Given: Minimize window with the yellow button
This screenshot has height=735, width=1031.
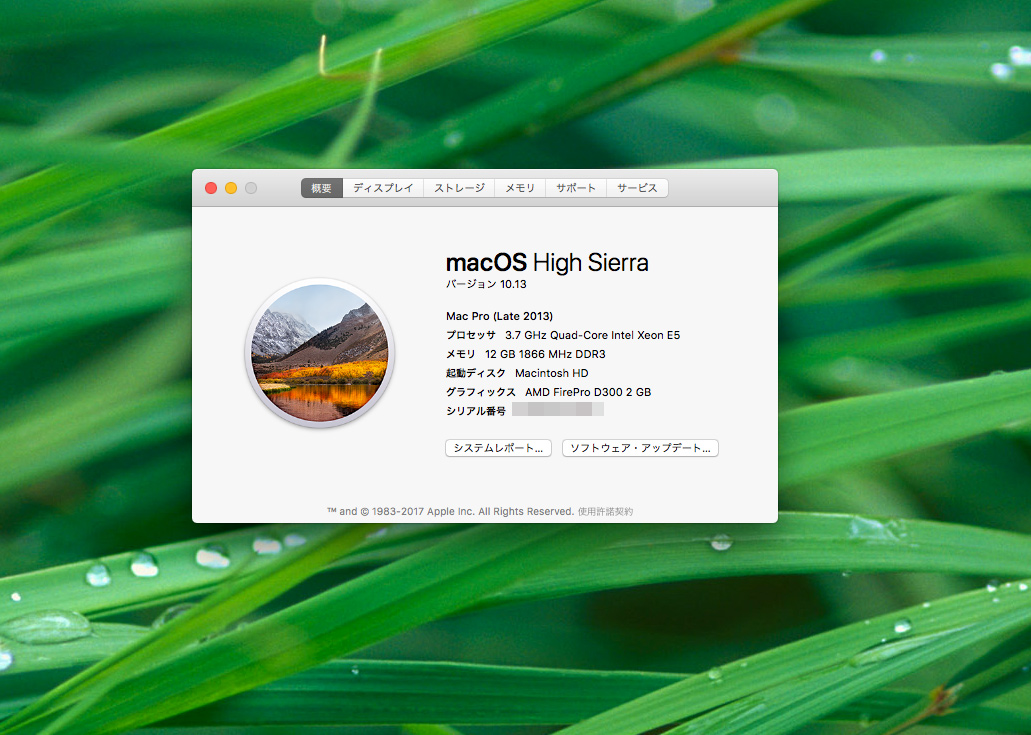Looking at the screenshot, I should 231,188.
